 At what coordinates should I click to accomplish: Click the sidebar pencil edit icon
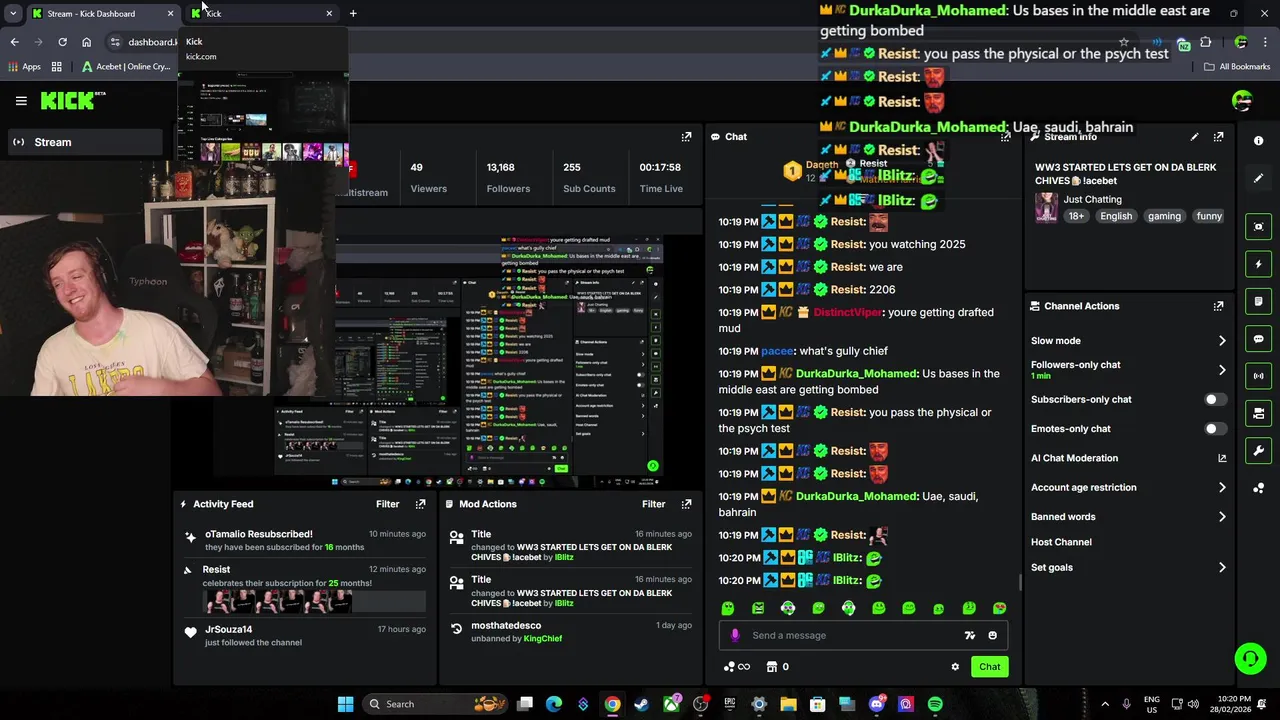tap(1259, 178)
